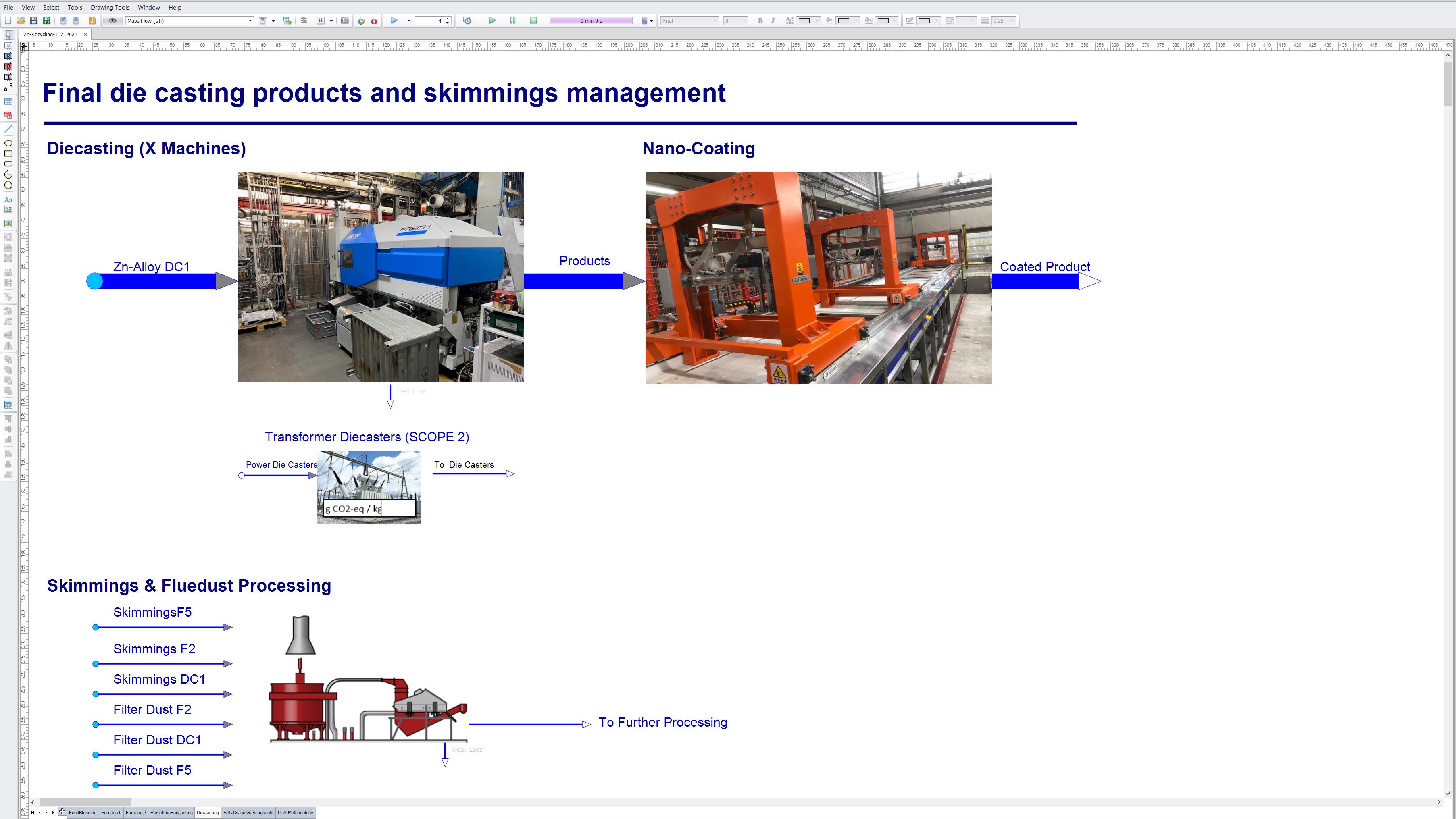Open the Mass Flow (t/h) dropdown

click(250, 21)
